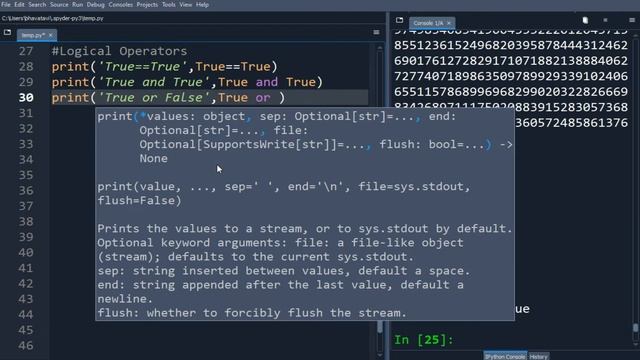Click the 'or' keyword at the end of line 30
Screen dimensions: 640x360
point(263,98)
